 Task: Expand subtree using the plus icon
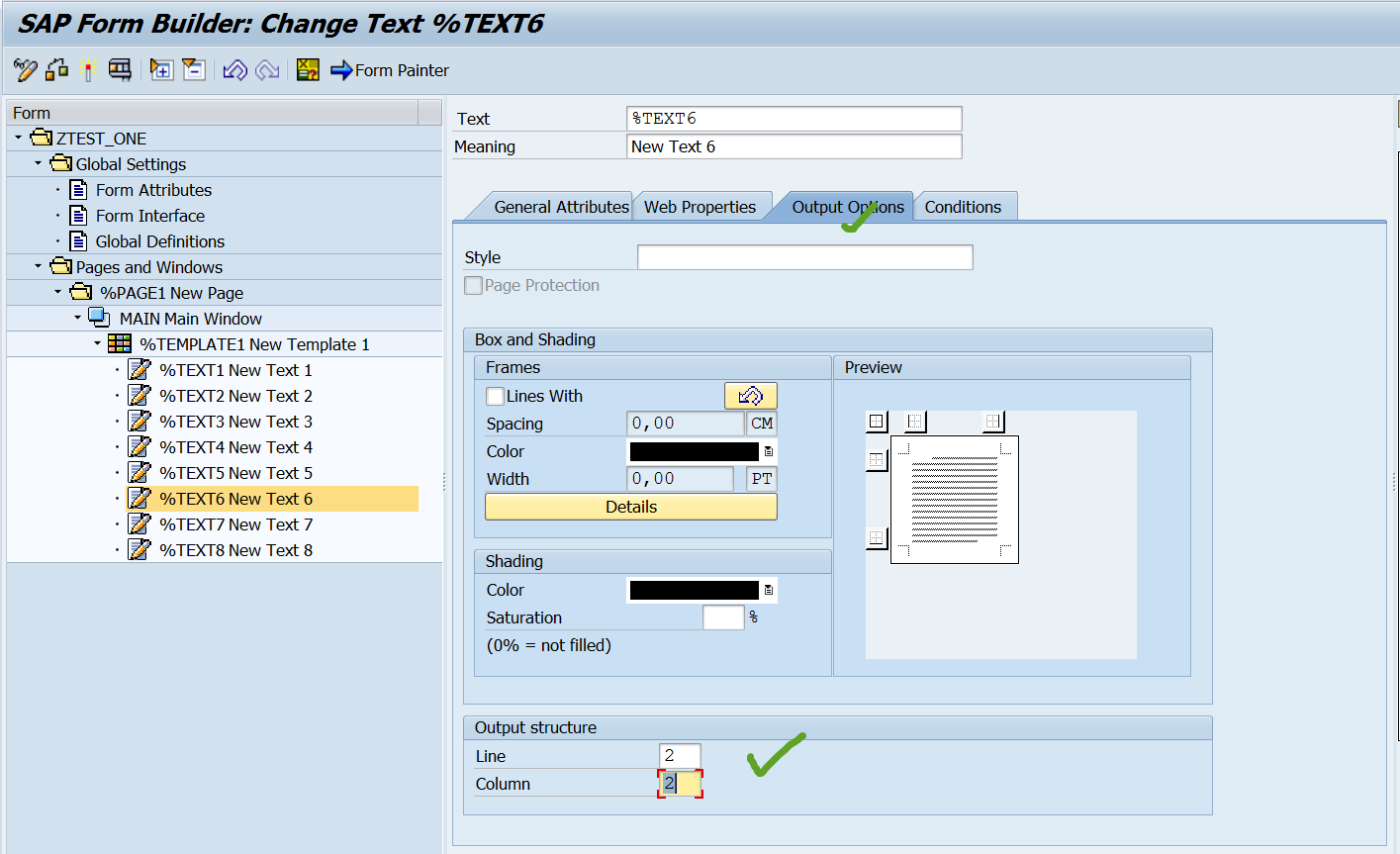click(x=161, y=69)
